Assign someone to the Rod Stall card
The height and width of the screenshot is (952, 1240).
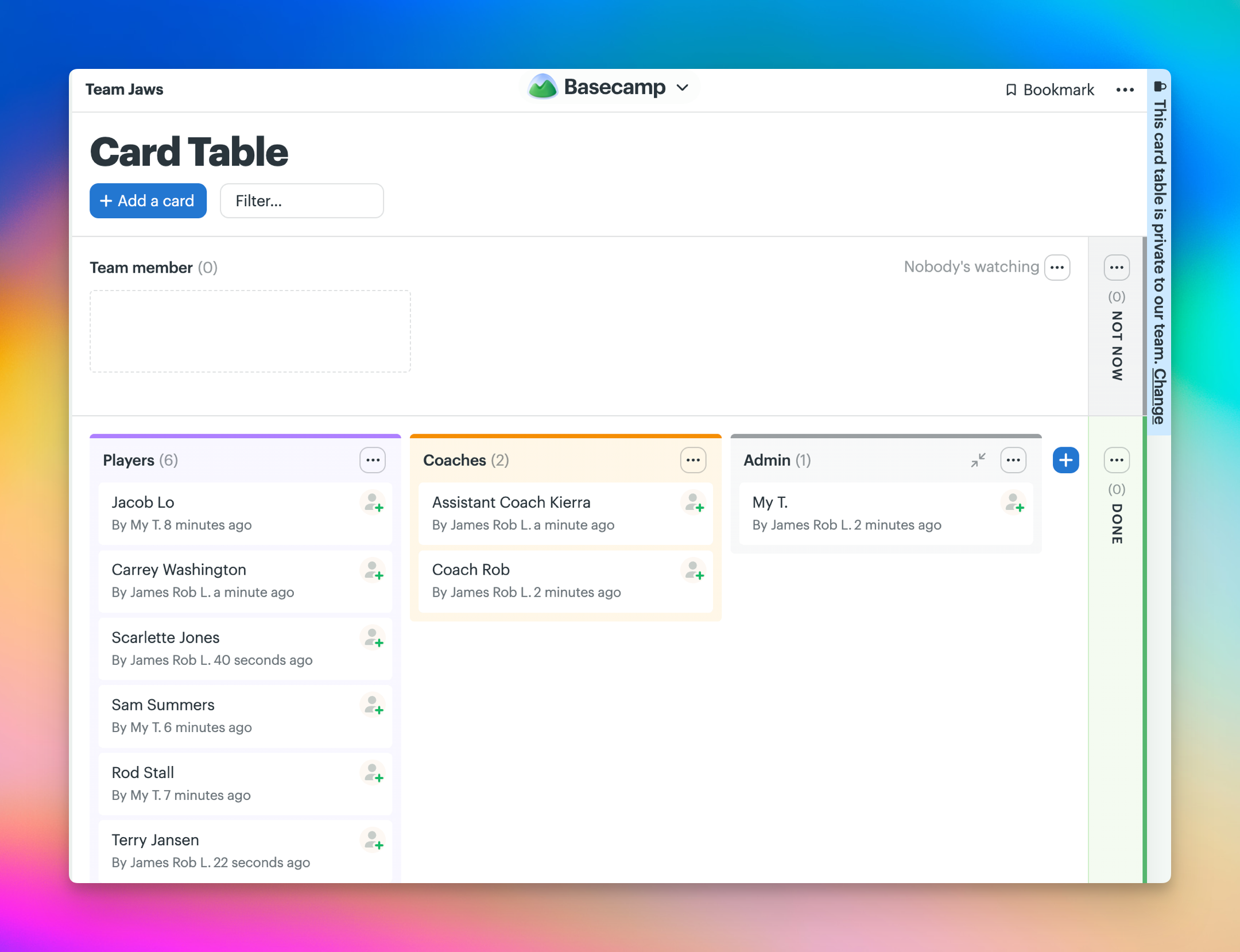pyautogui.click(x=373, y=773)
